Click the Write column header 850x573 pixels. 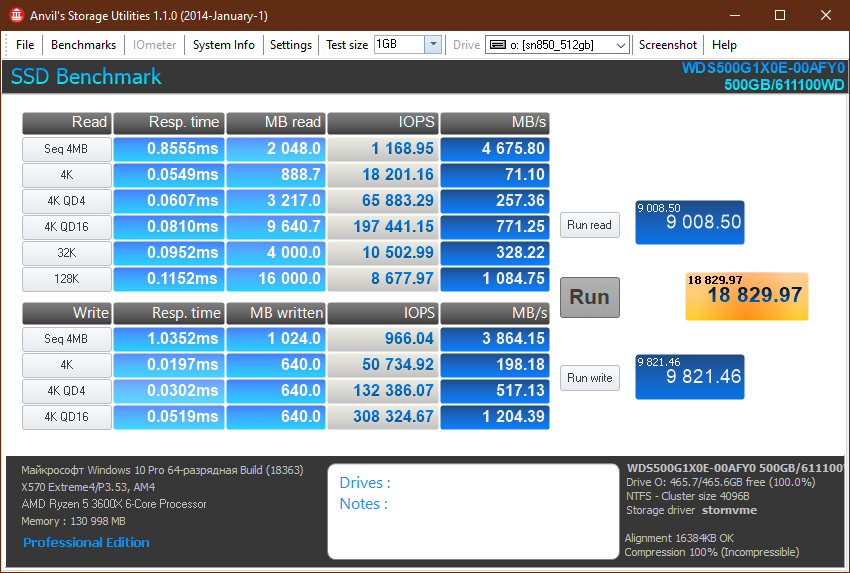[67, 313]
